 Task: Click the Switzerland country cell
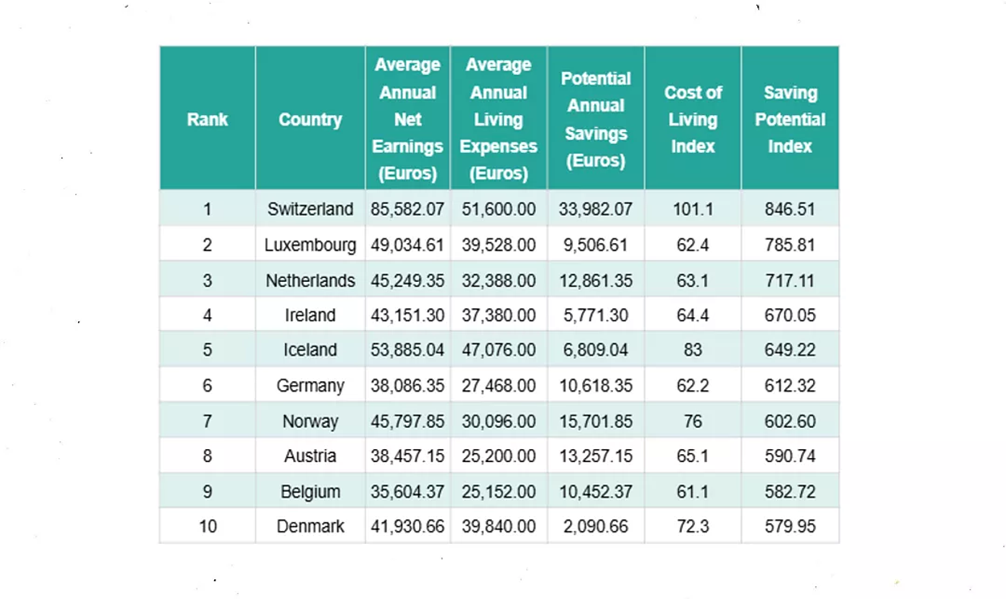pos(310,209)
